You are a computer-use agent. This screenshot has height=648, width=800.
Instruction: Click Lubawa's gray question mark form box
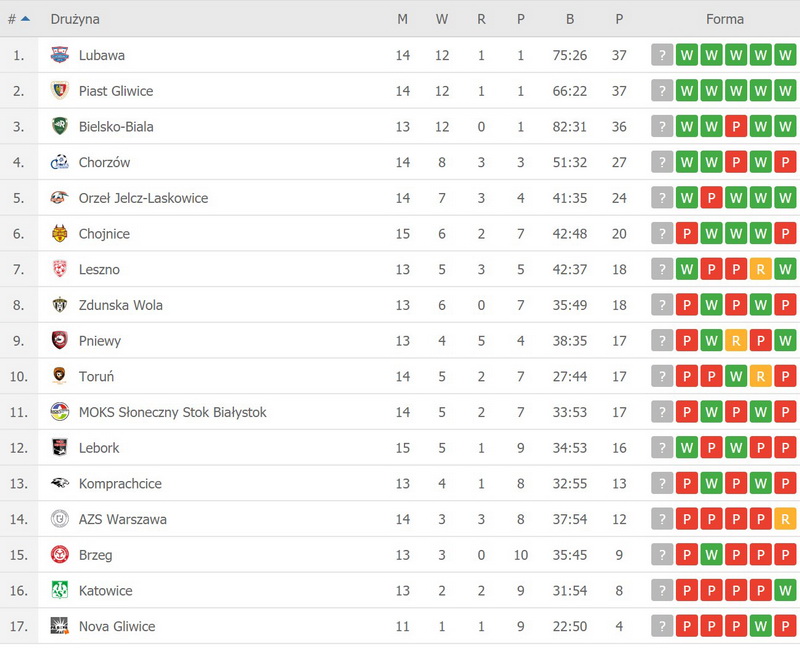[x=662, y=55]
